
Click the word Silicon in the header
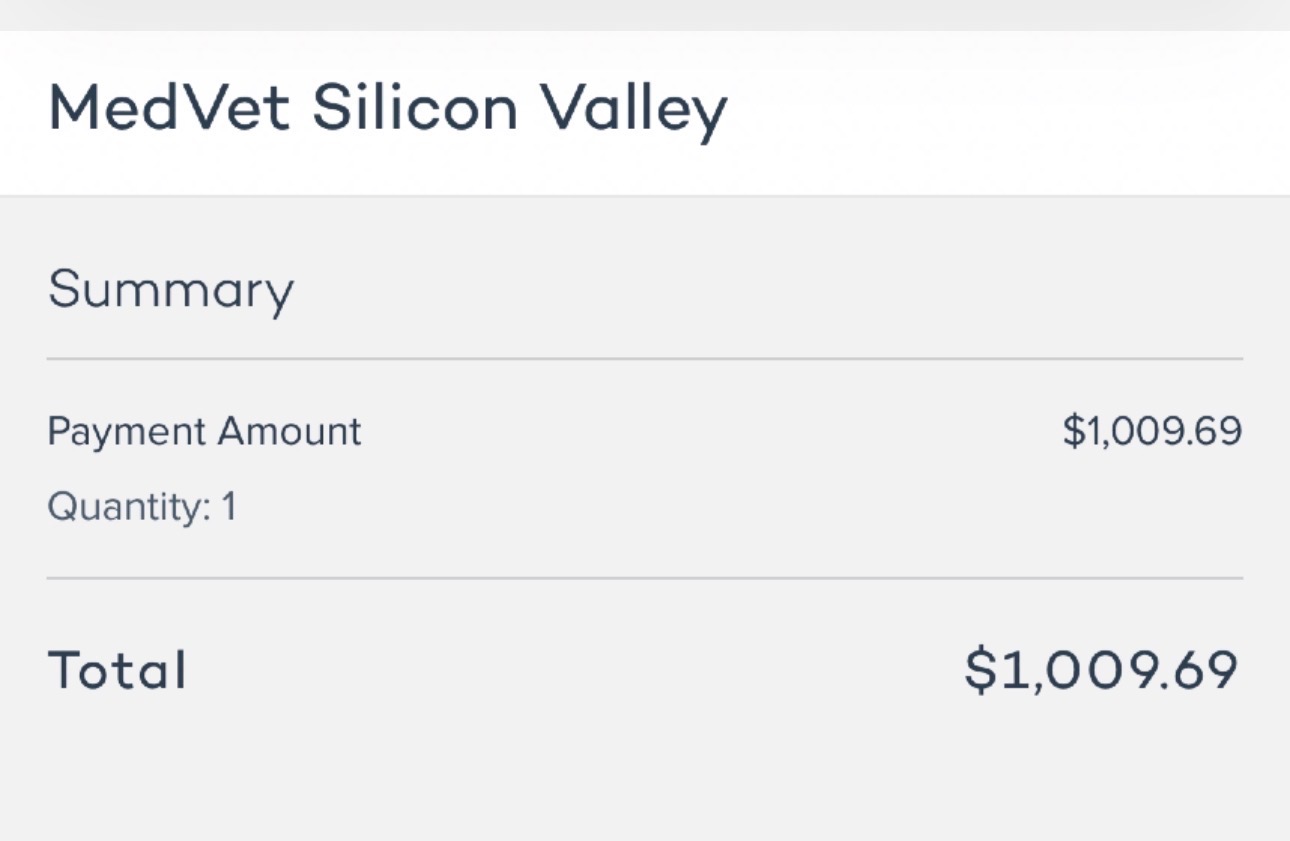415,108
